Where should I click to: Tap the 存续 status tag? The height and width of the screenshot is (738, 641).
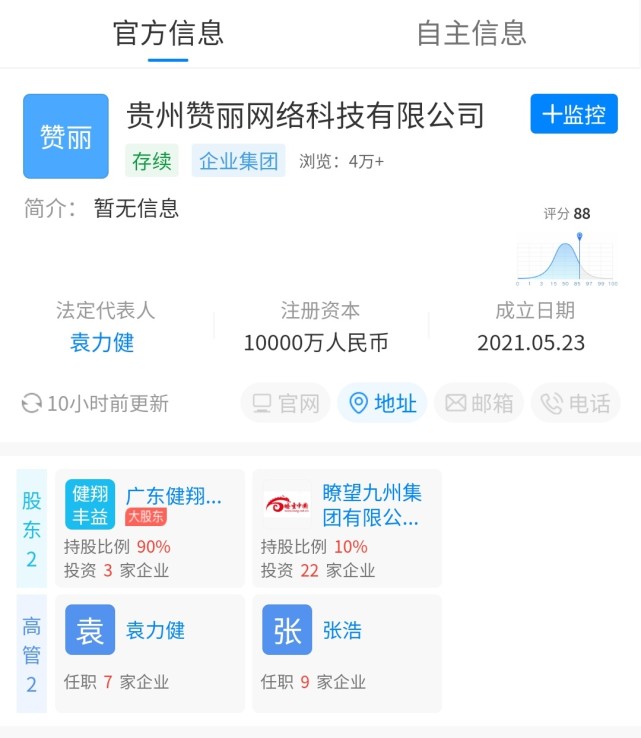click(152, 161)
